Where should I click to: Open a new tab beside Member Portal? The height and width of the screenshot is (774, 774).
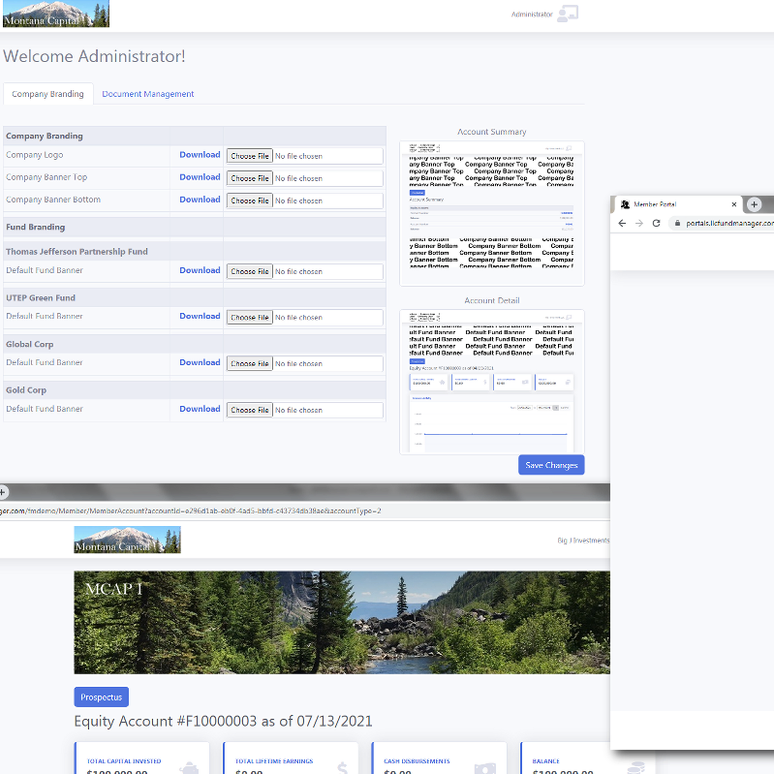coord(755,204)
